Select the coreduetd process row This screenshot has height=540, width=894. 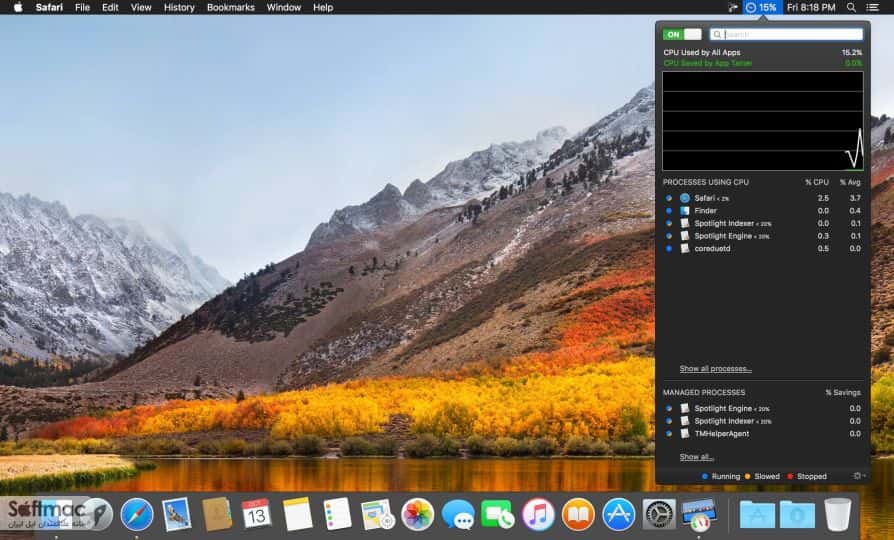pos(763,249)
